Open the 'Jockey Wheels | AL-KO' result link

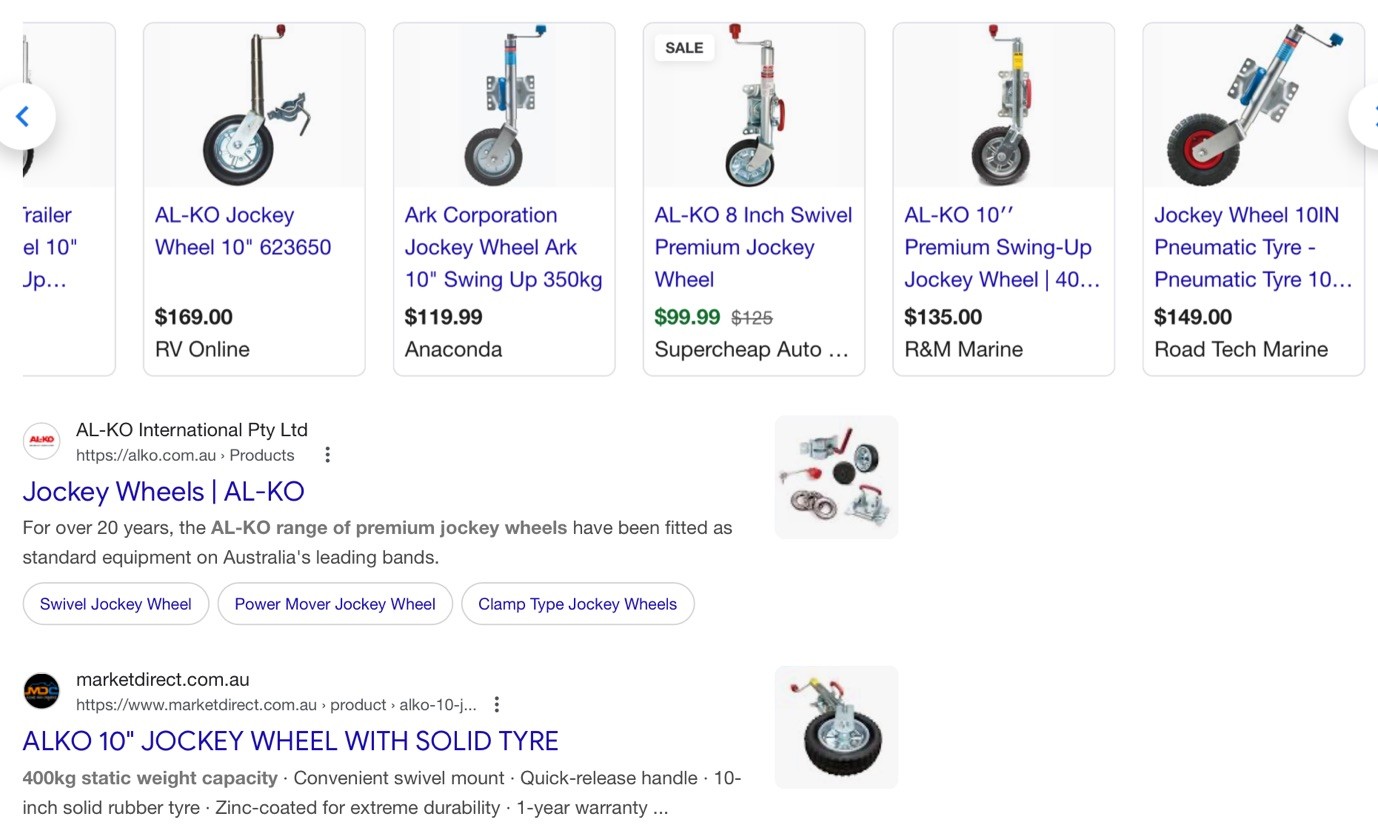pyautogui.click(x=163, y=491)
